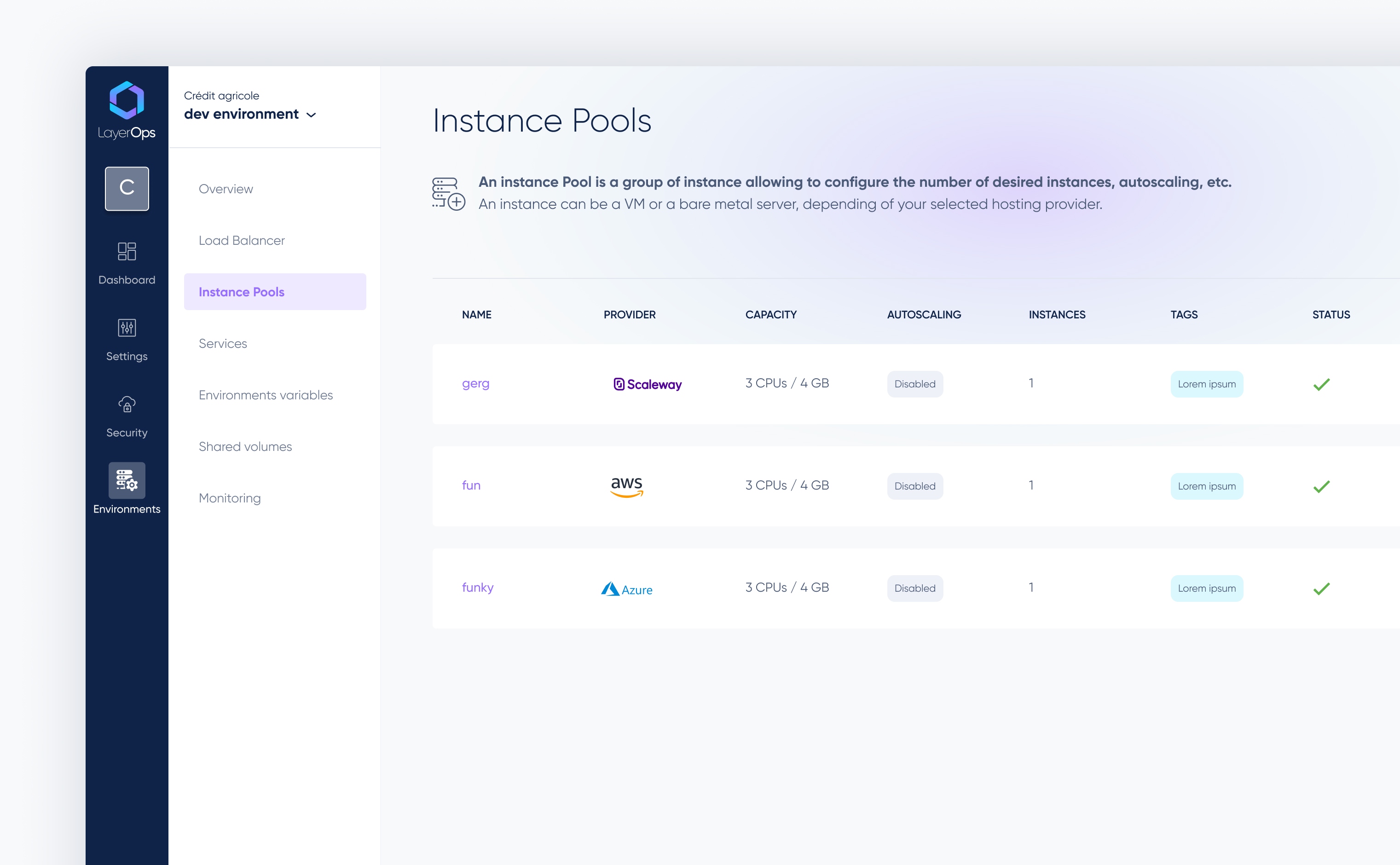The image size is (1400, 865).
Task: Click the green status checkmark for gerg
Action: (x=1321, y=385)
